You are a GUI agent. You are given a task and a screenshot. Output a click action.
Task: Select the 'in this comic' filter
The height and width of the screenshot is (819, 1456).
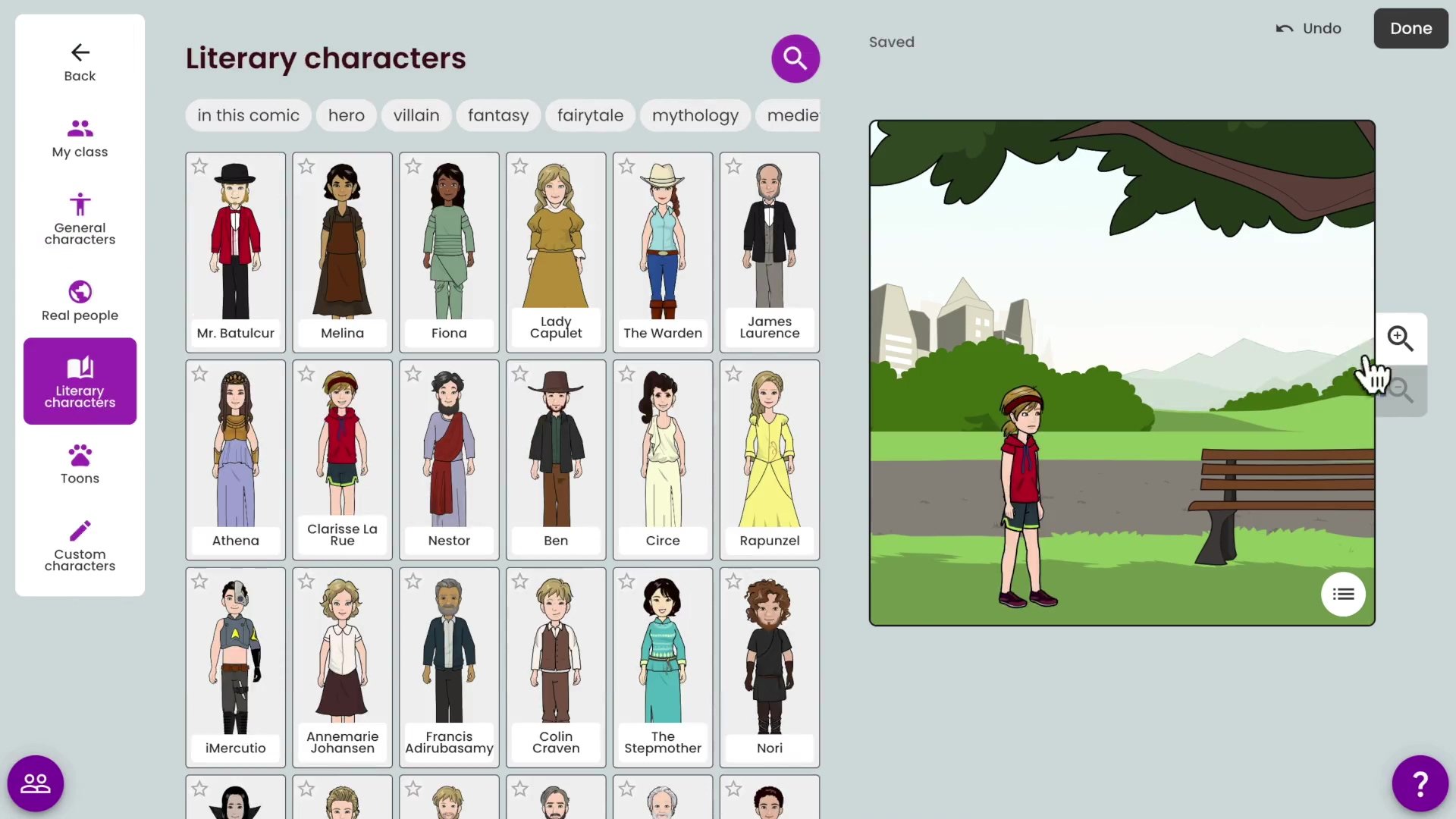[248, 115]
